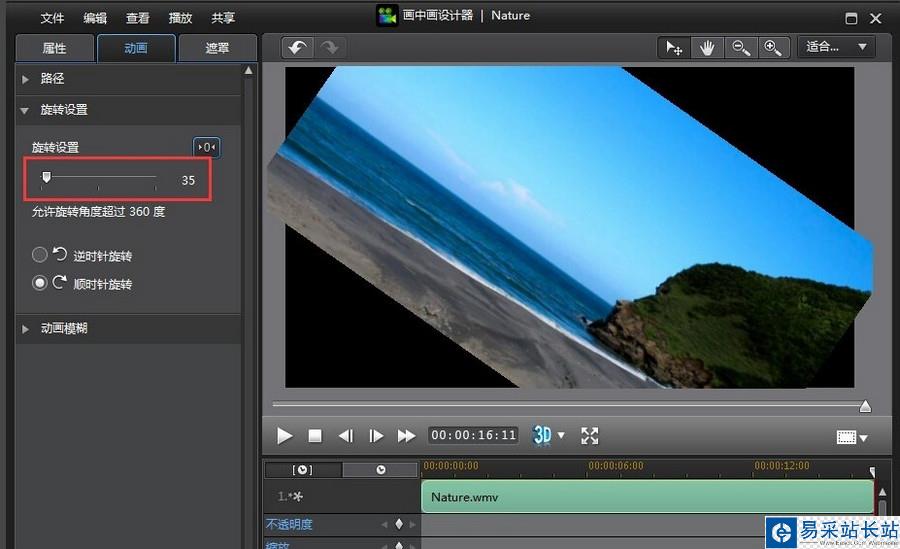900x549 pixels.
Task: Click the Undo arrow button
Action: point(297,48)
